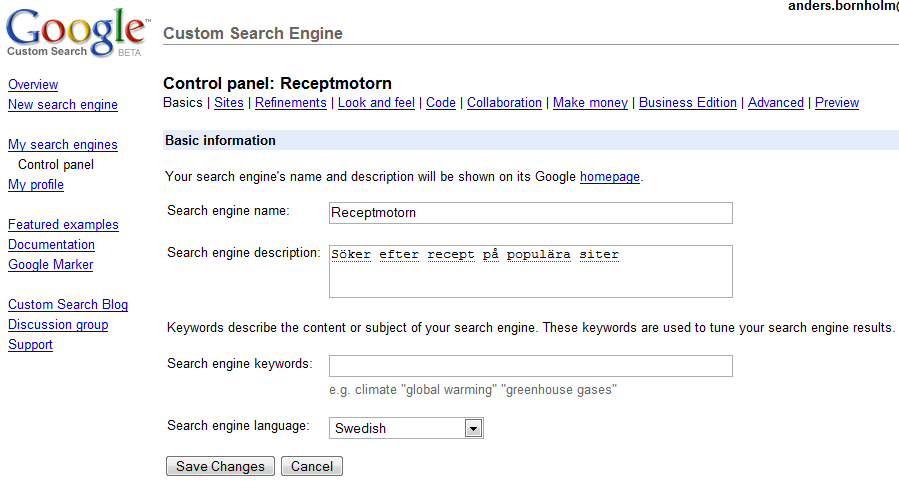Screen dimensions: 899x504
Task: Open the Preview tab
Action: click(x=836, y=102)
